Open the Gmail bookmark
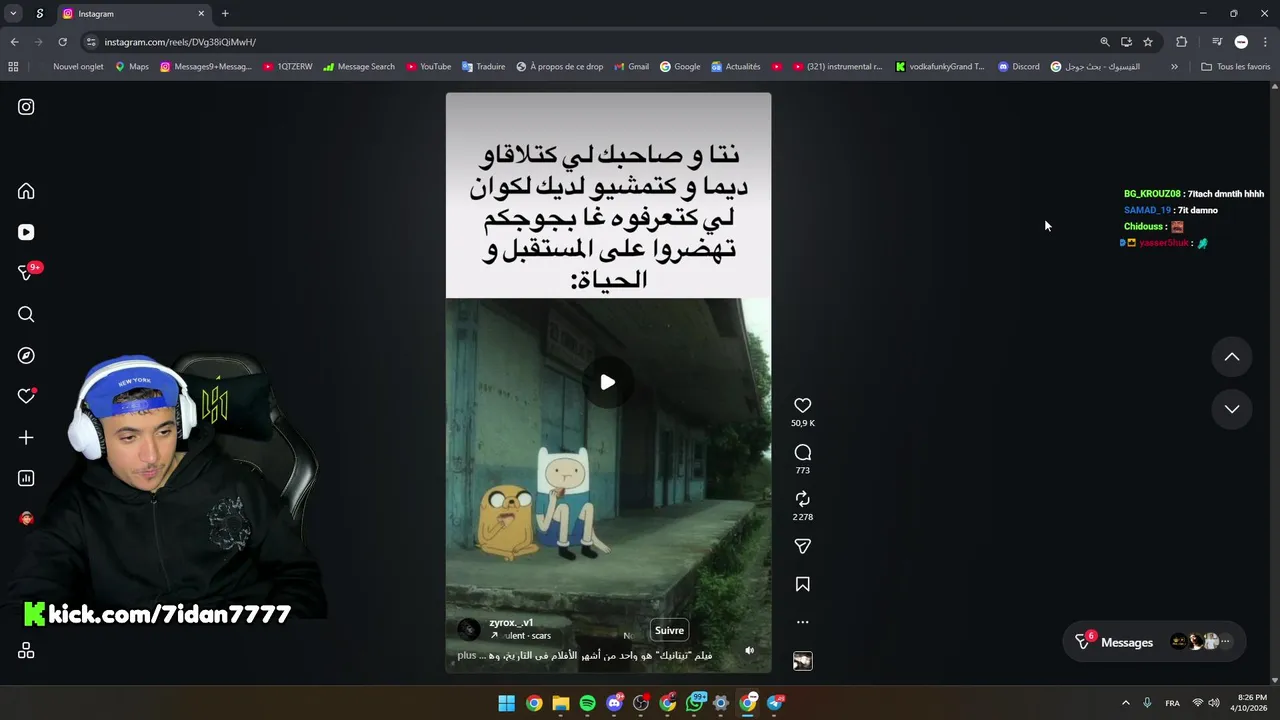Screen dimensions: 1280x720 click(631, 67)
